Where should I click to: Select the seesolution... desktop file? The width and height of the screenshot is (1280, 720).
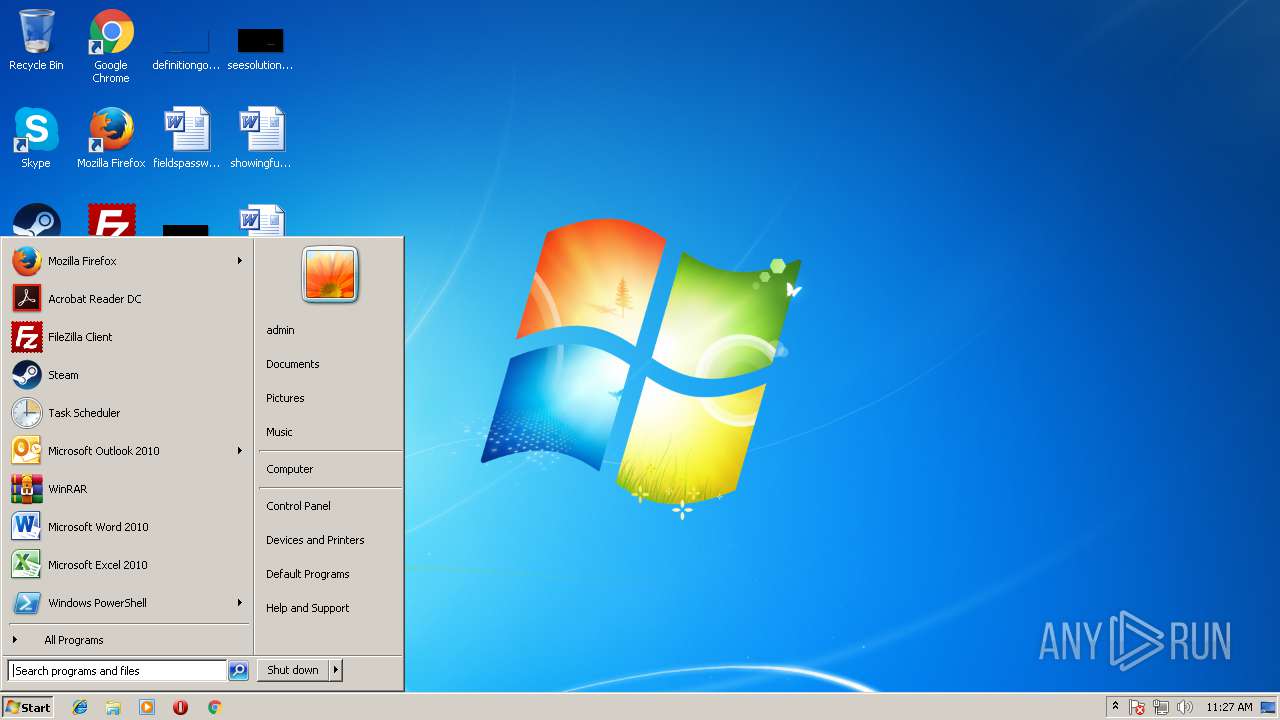tap(260, 48)
